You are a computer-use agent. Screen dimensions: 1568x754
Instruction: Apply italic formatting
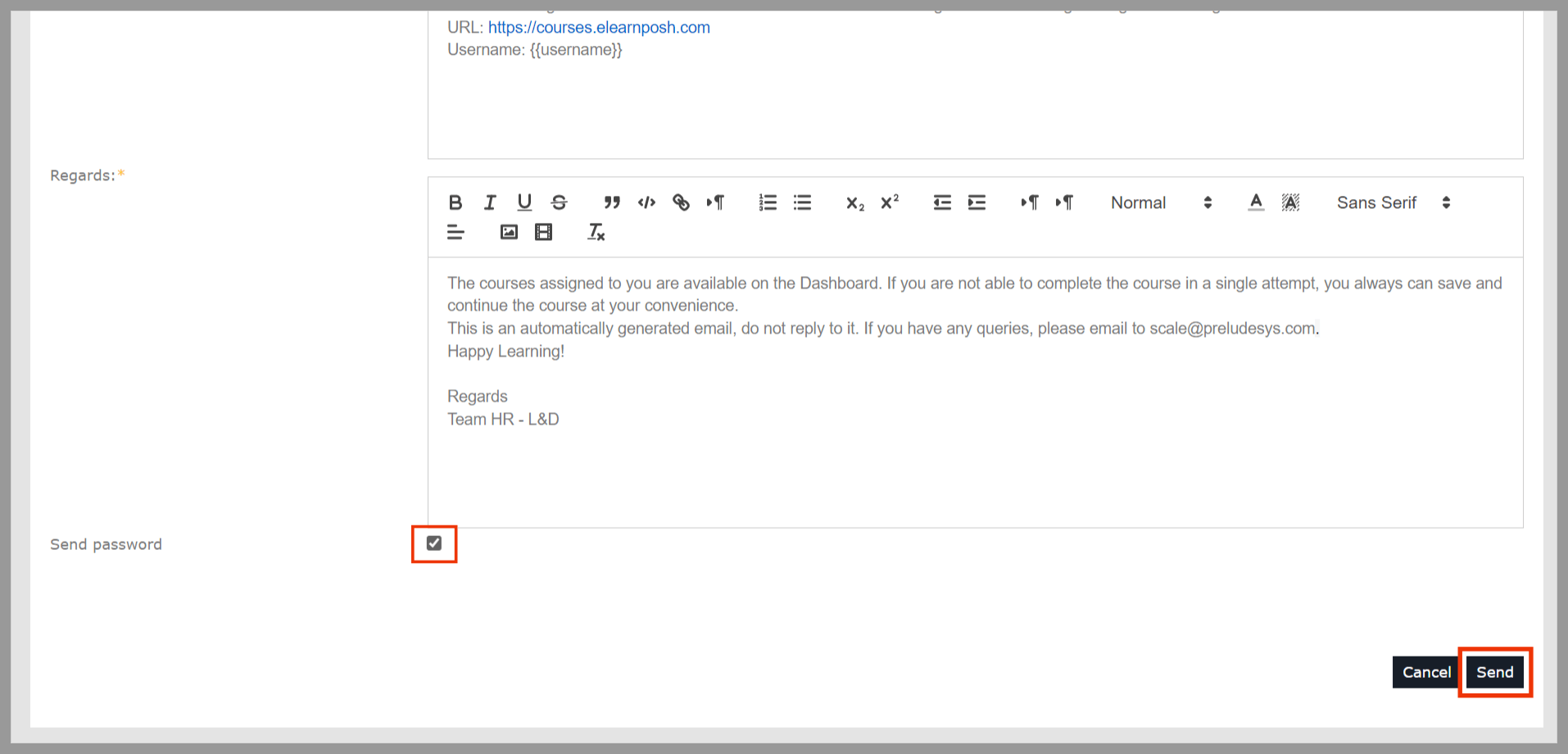[x=490, y=202]
